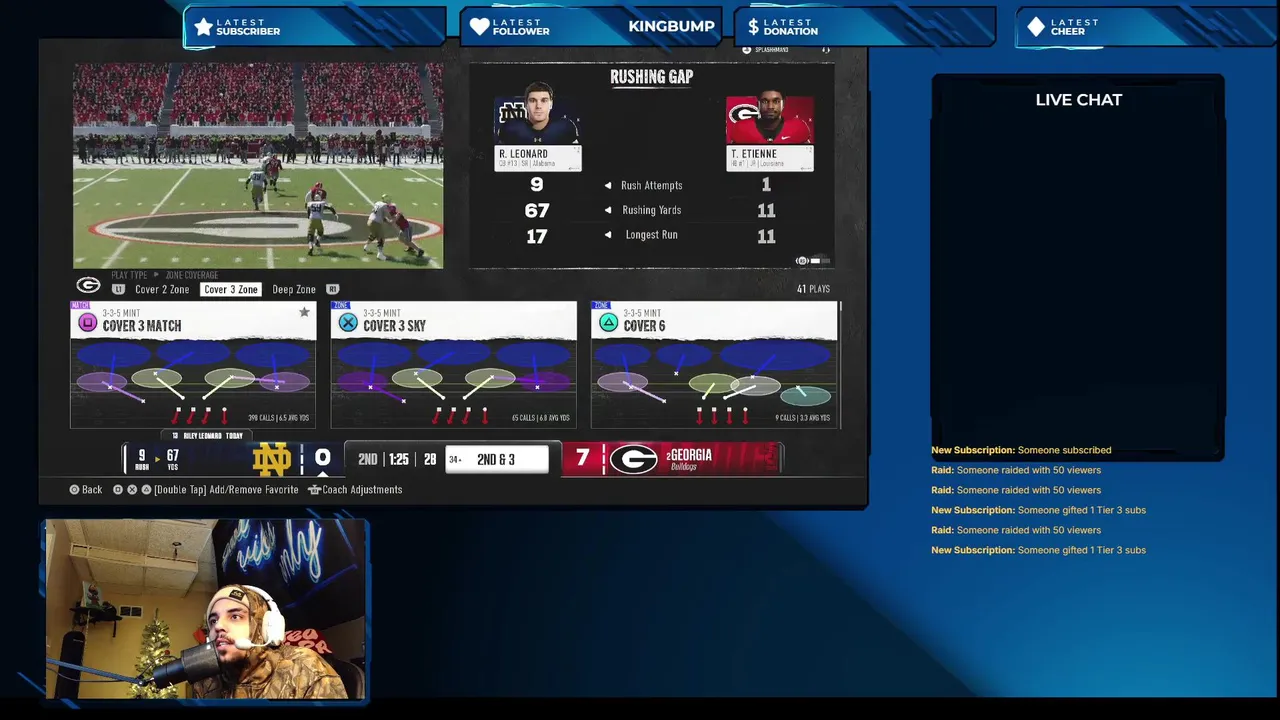The width and height of the screenshot is (1280, 720).
Task: Click R. Leonard player portrait
Action: (537, 115)
